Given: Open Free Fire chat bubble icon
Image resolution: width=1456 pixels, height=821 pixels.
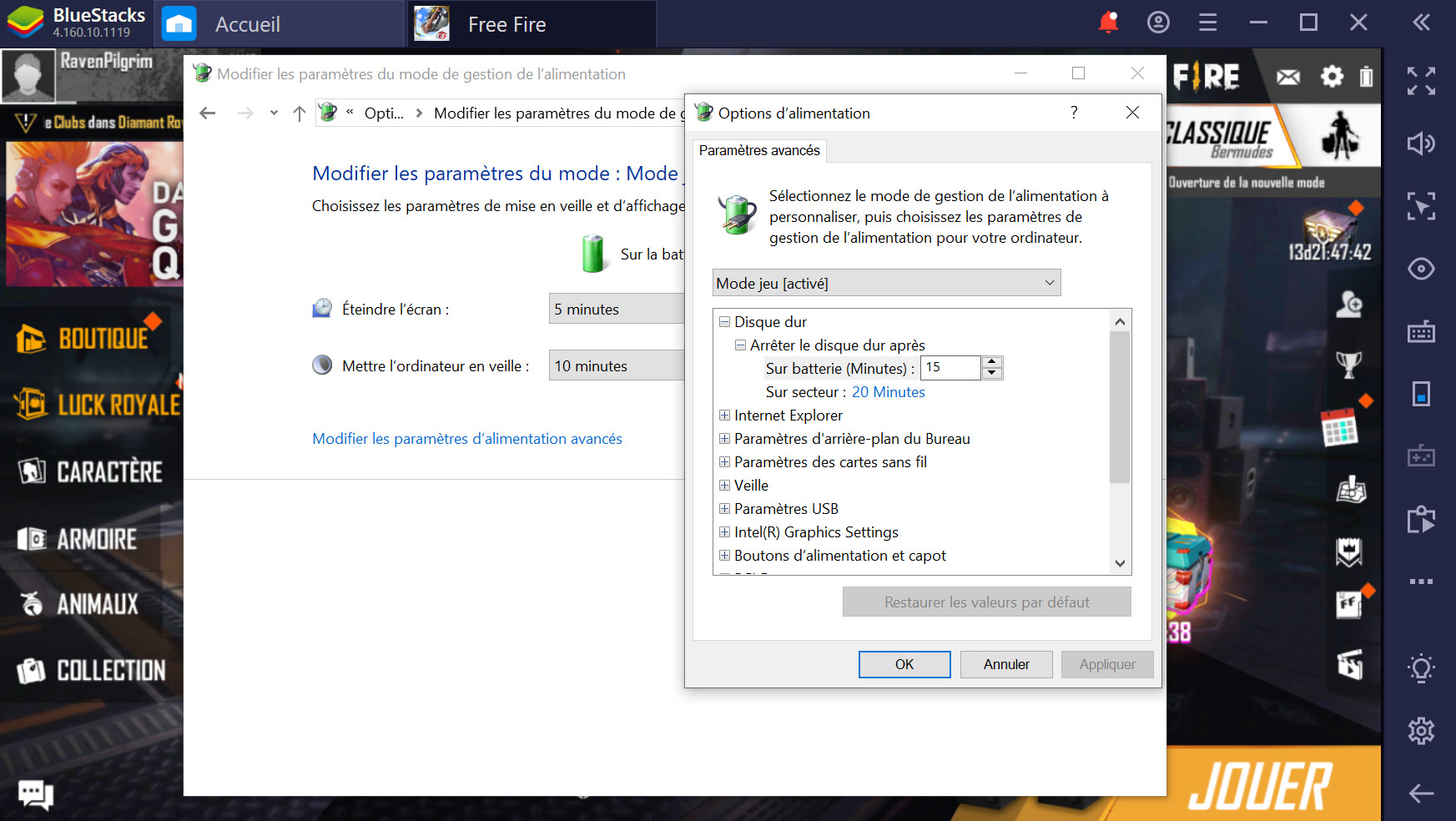Looking at the screenshot, I should pyautogui.click(x=36, y=793).
